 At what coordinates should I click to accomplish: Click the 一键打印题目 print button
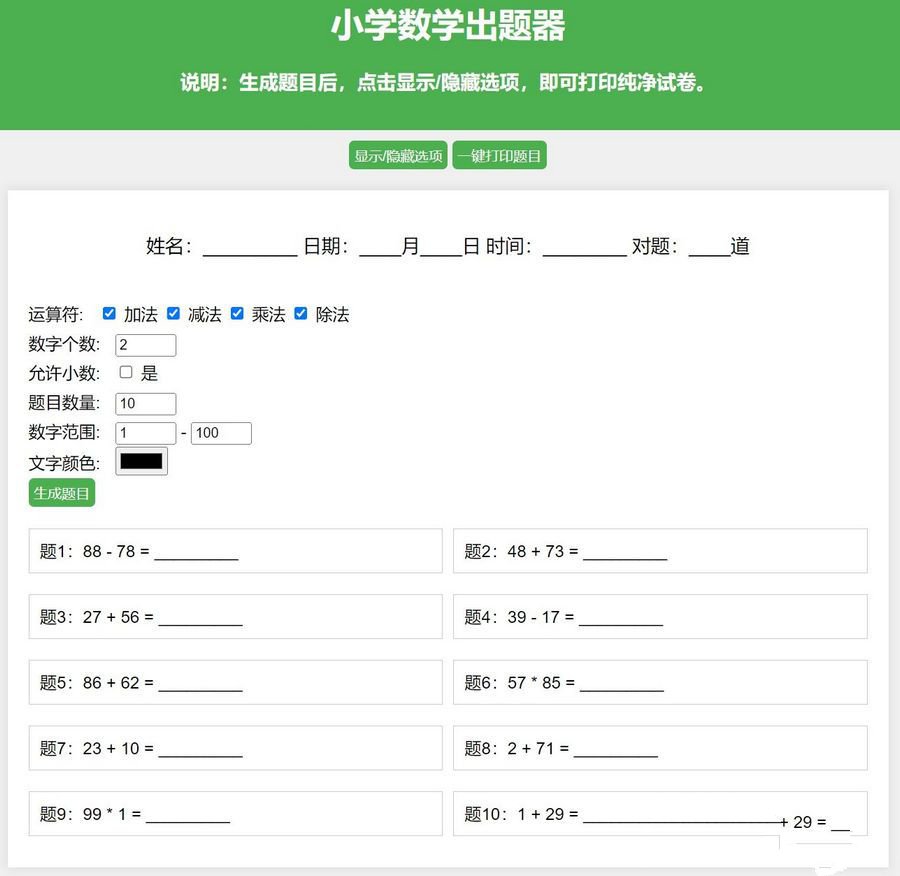point(500,155)
